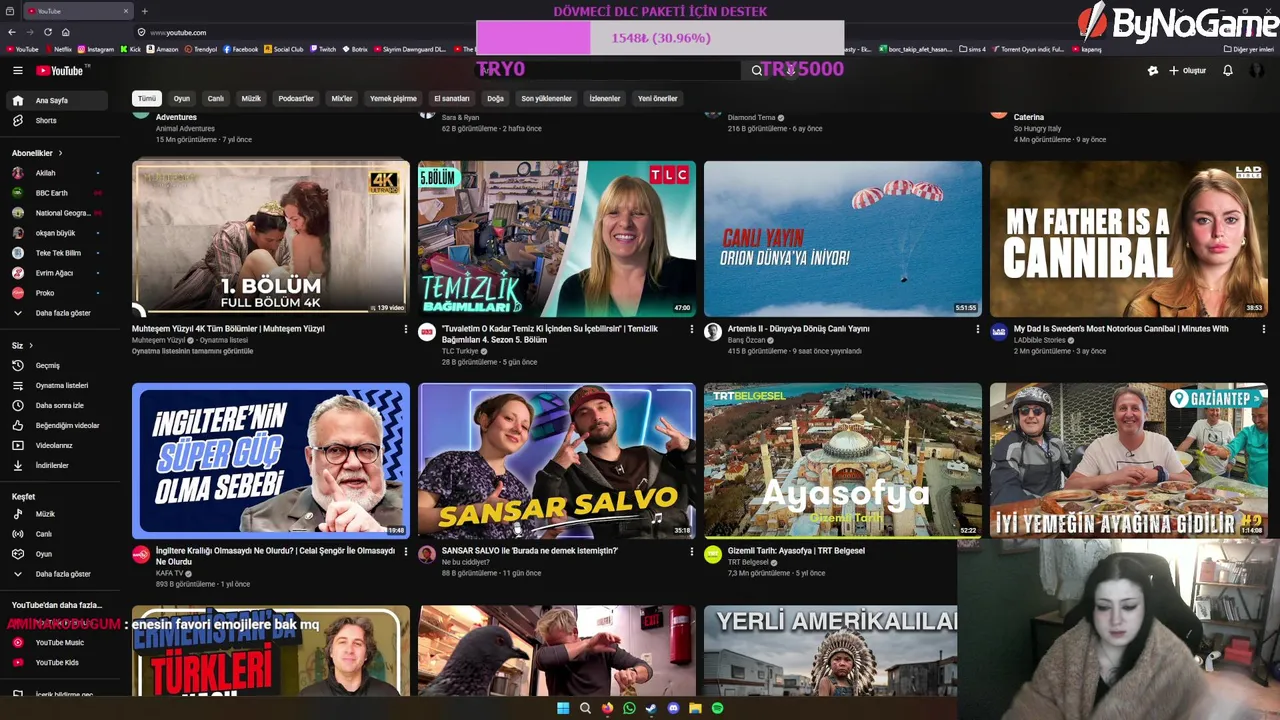Open options menu for Artemis II video
The width and height of the screenshot is (1280, 720).
pyautogui.click(x=977, y=329)
